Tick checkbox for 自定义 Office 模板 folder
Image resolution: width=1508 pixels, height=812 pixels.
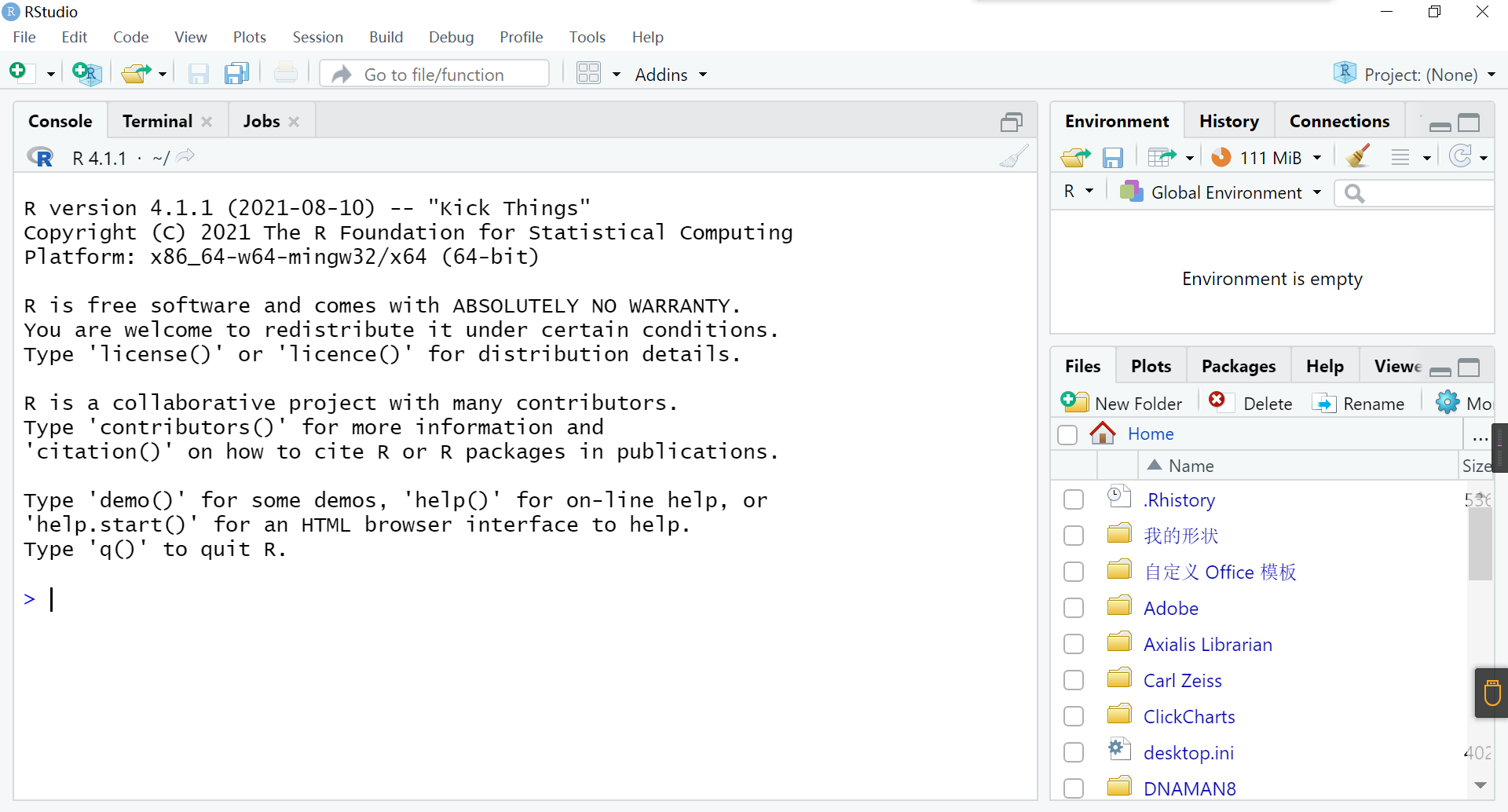pyautogui.click(x=1074, y=572)
